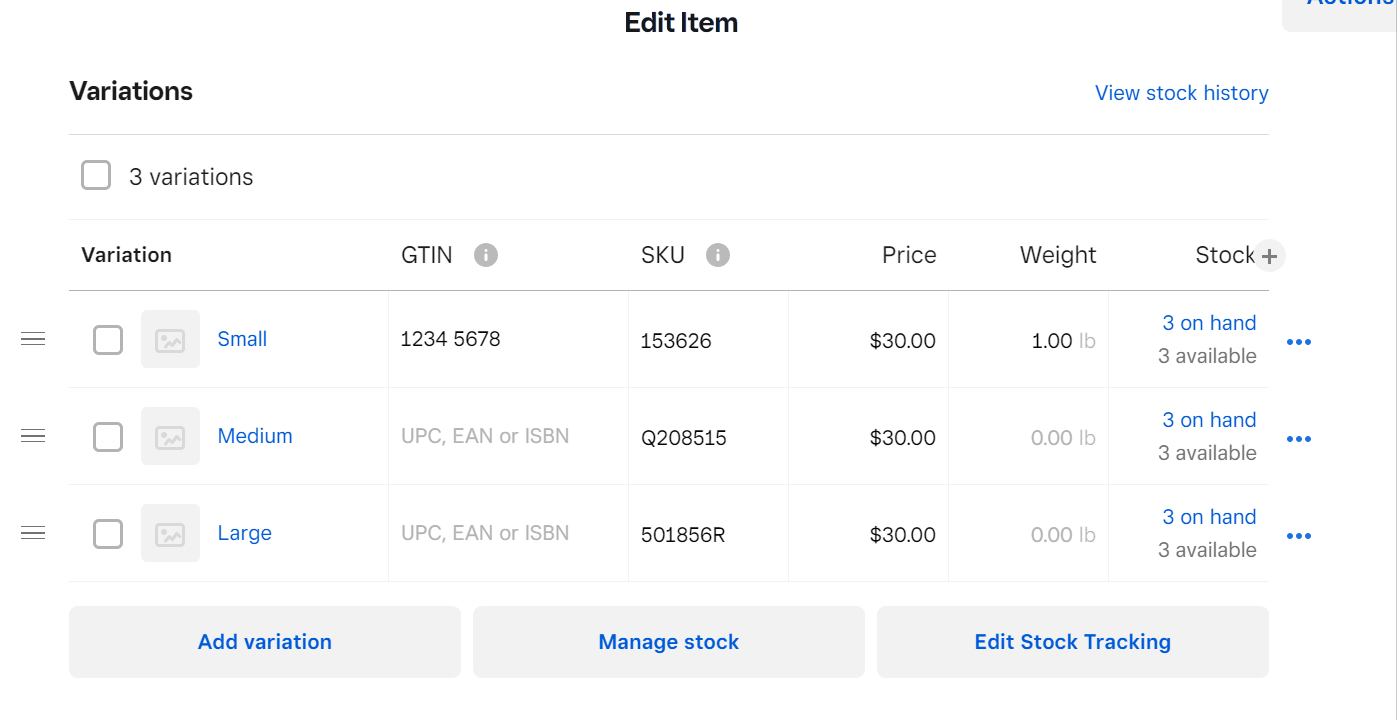Click the Medium row's GTIN field
Image resolution: width=1397 pixels, height=720 pixels.
(508, 436)
